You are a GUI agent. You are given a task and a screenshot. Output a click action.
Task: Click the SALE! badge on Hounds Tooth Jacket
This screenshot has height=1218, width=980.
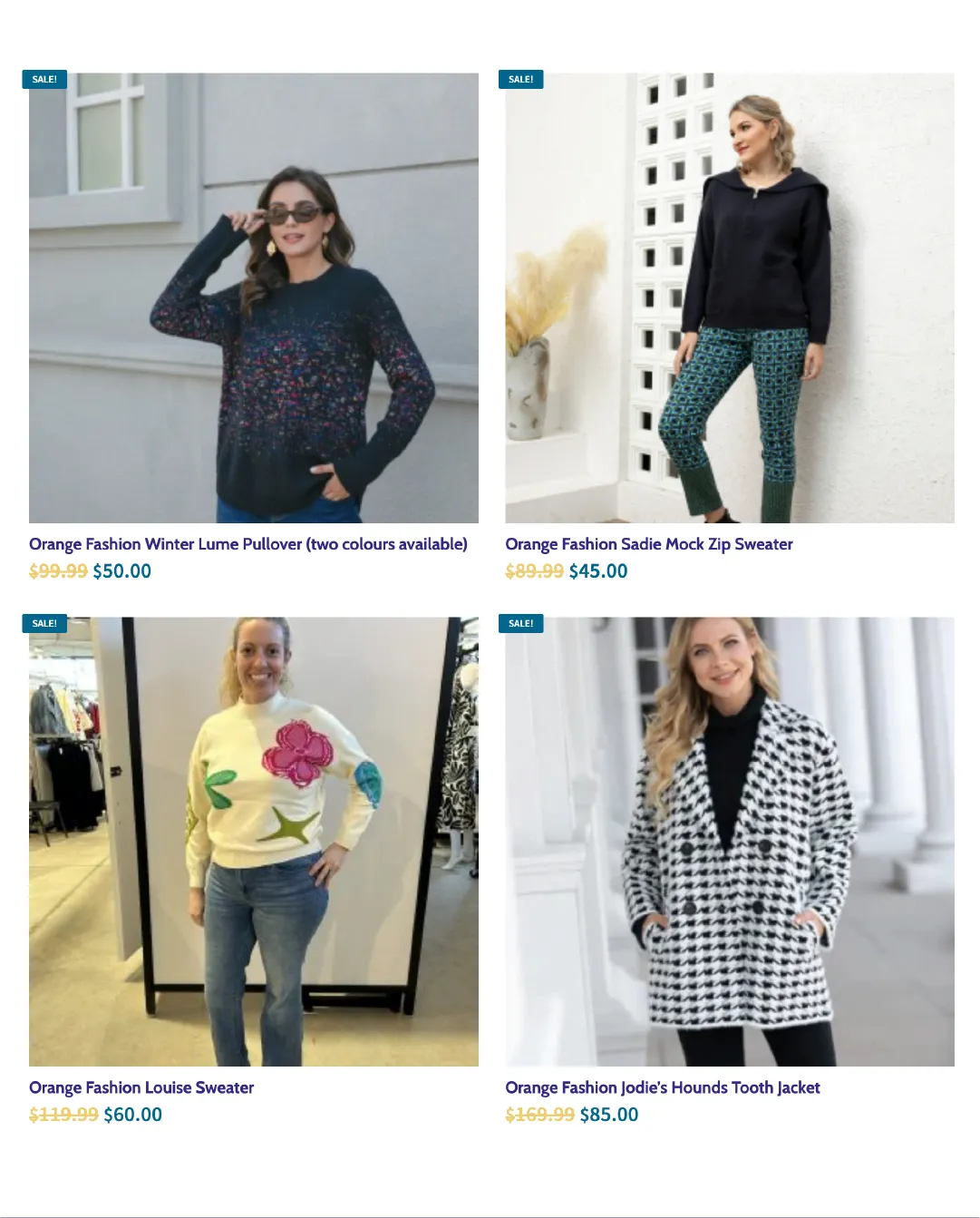coord(521,623)
